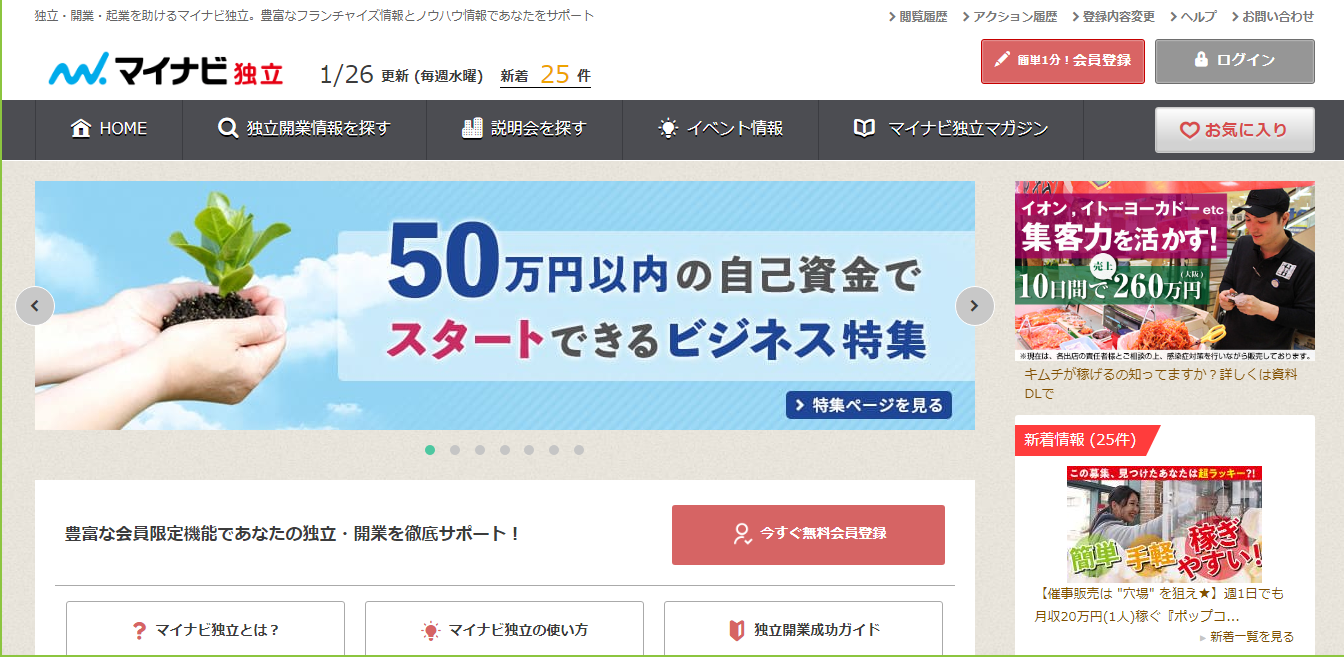This screenshot has height=657, width=1344.
Task: Select the first green carousel dot
Action: coord(430,450)
